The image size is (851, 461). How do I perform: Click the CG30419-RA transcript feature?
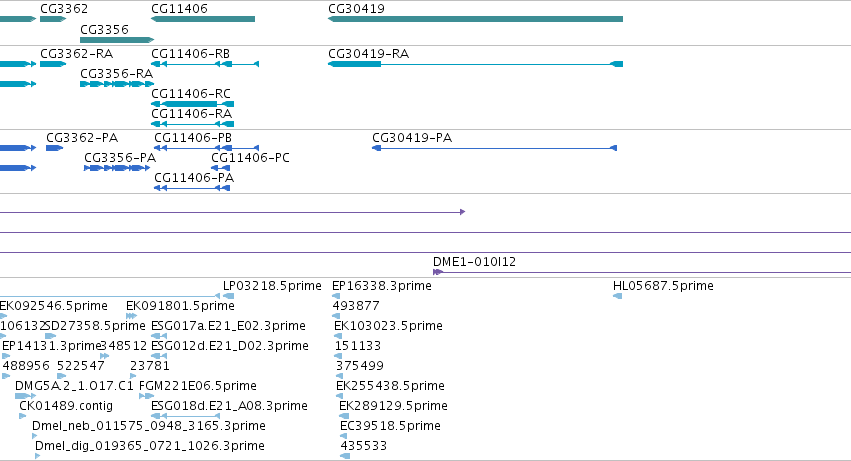click(x=475, y=64)
